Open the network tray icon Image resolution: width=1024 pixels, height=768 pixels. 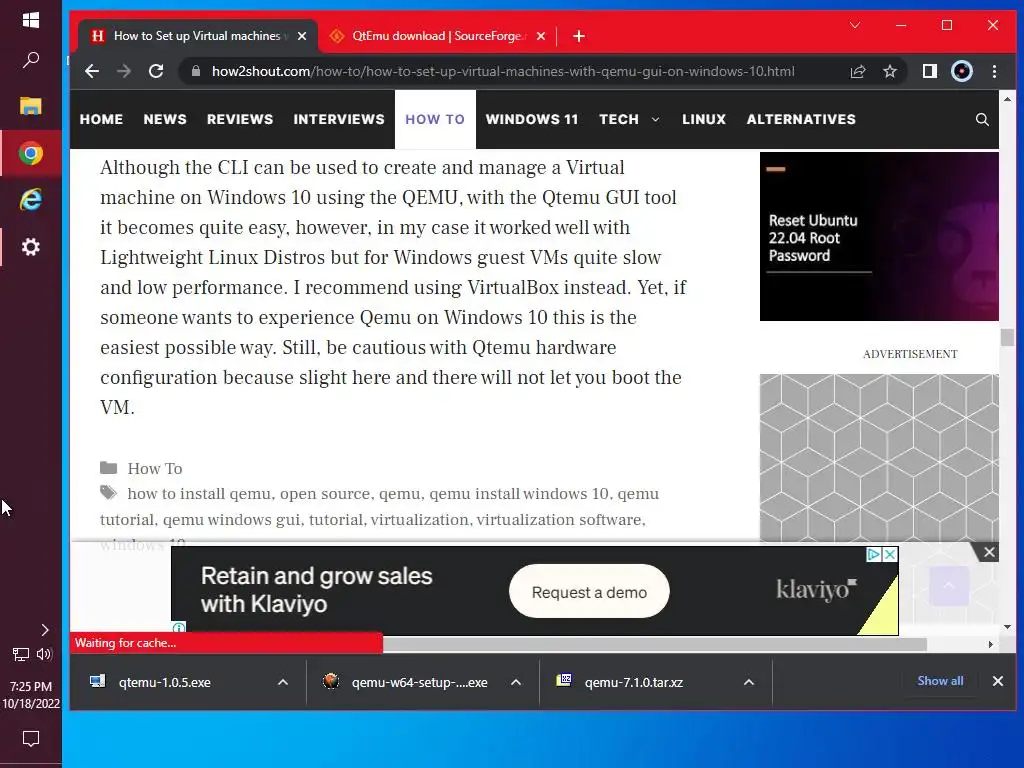tap(21, 654)
